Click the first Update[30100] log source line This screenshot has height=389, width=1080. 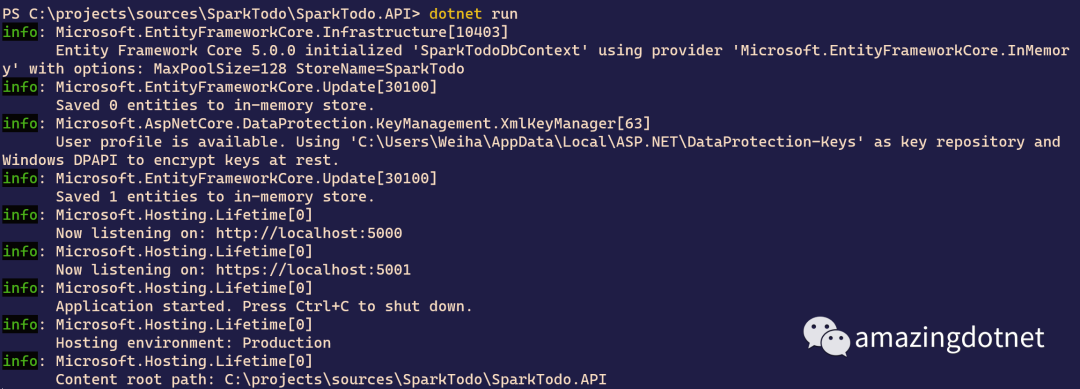coord(246,87)
